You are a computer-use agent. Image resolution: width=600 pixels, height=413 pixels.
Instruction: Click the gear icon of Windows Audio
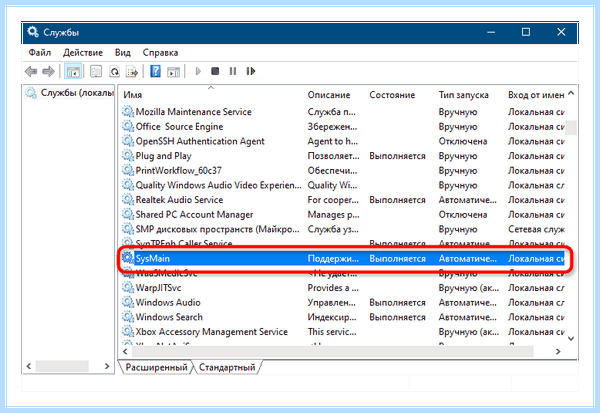pyautogui.click(x=128, y=302)
